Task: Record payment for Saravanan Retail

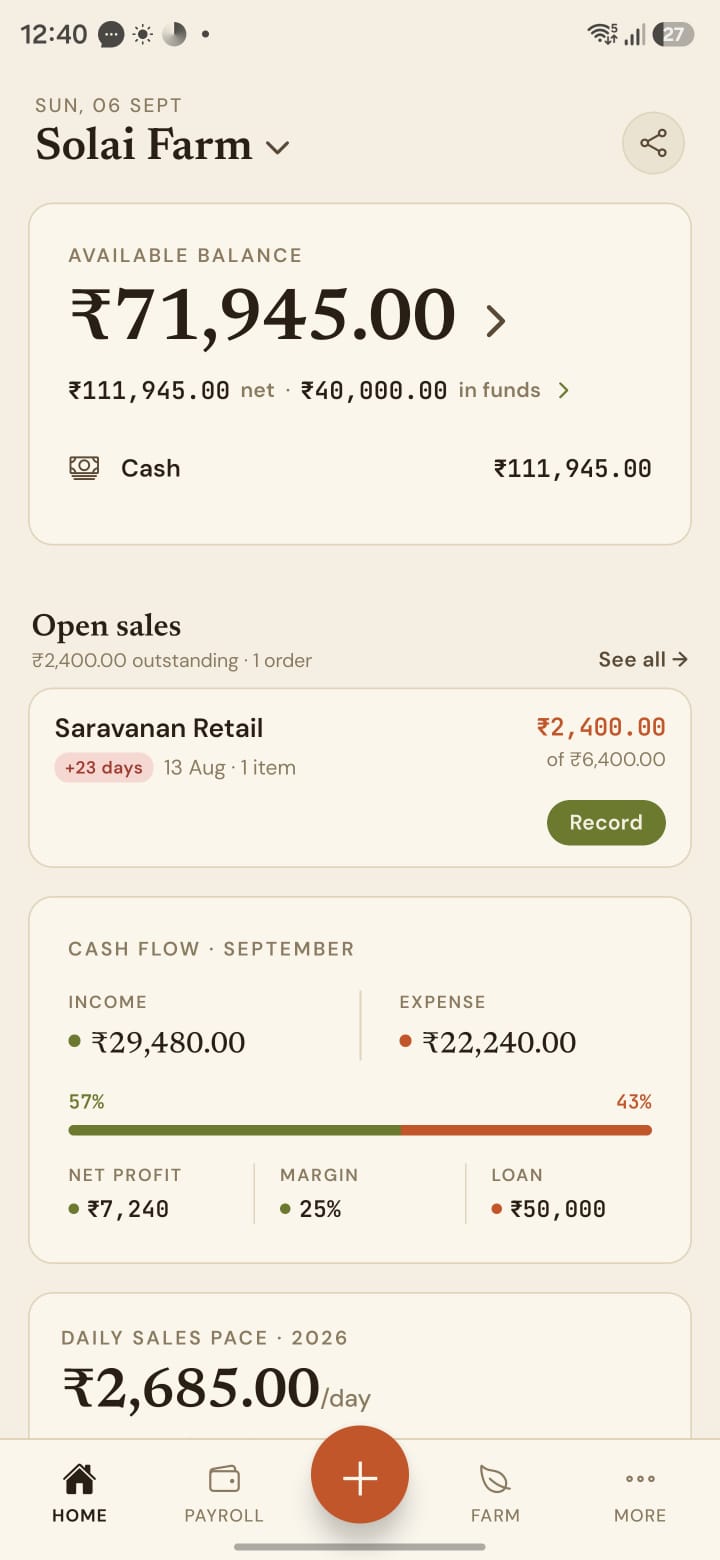Action: point(606,822)
